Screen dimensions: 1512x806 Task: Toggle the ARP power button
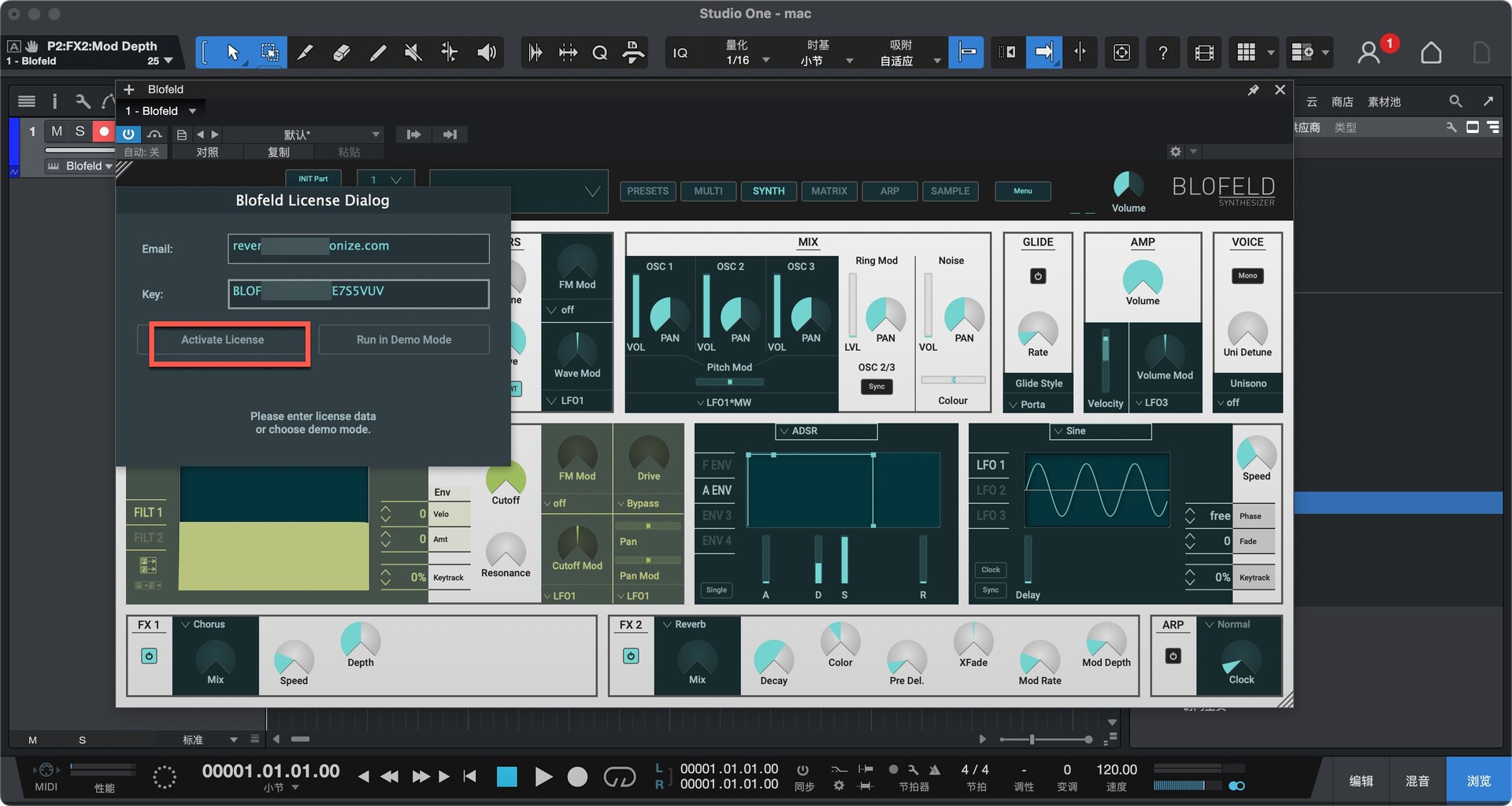point(1173,656)
